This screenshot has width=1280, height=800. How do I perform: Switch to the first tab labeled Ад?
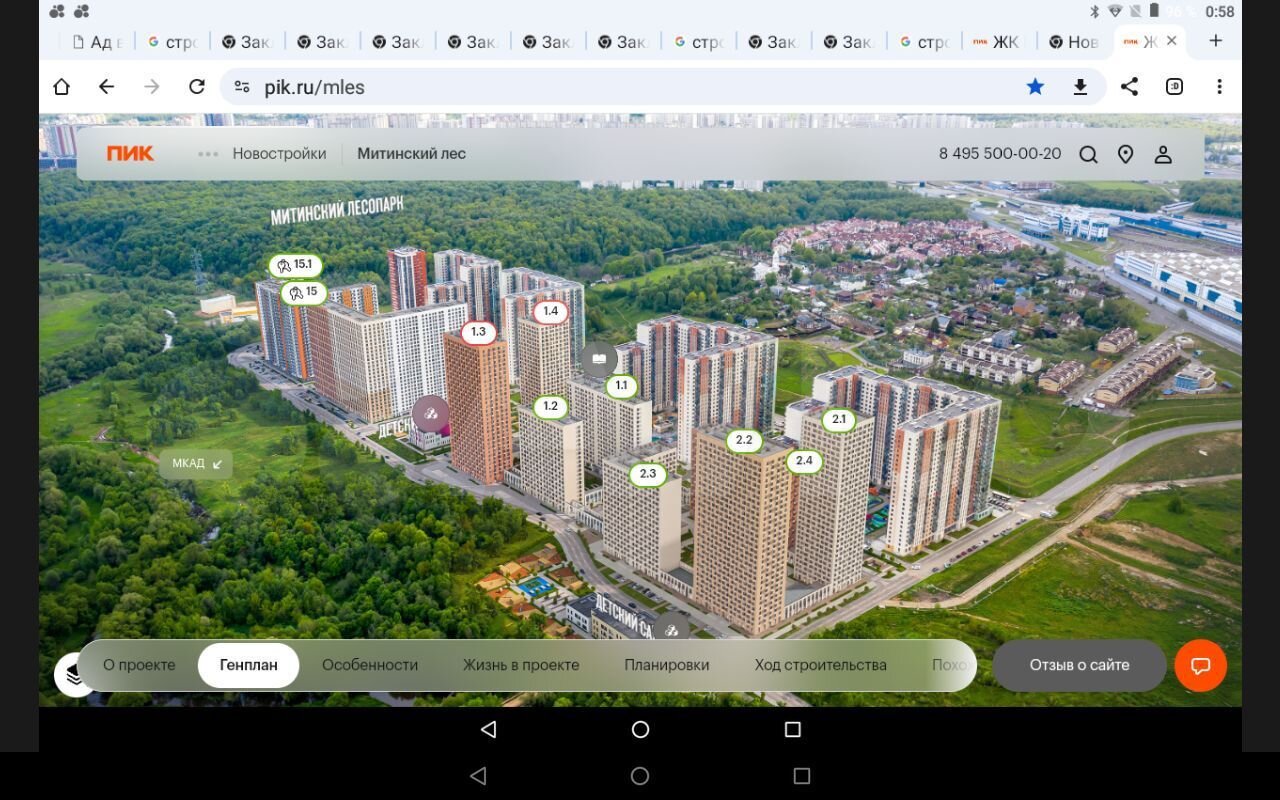(97, 42)
